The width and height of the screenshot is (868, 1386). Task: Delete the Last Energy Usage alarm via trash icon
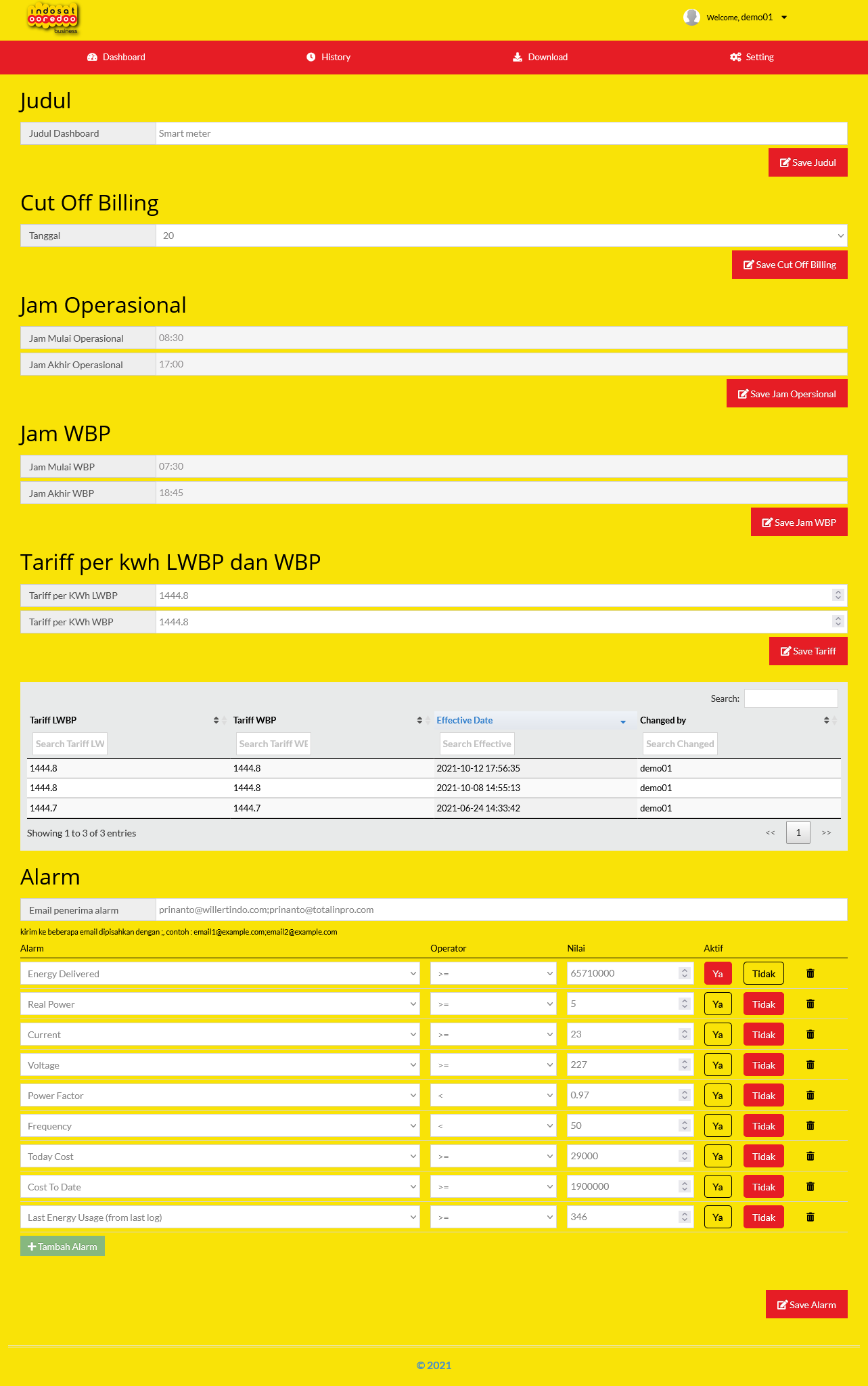pos(810,1217)
